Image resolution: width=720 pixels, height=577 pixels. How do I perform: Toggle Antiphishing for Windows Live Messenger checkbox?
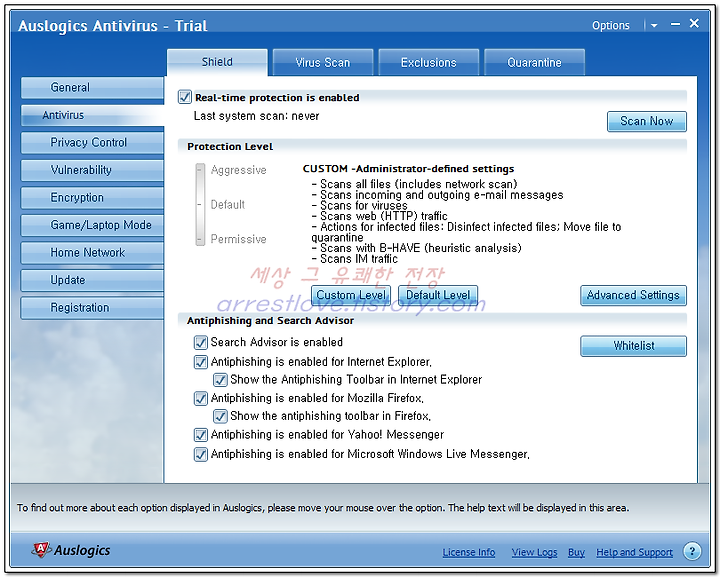tap(201, 454)
